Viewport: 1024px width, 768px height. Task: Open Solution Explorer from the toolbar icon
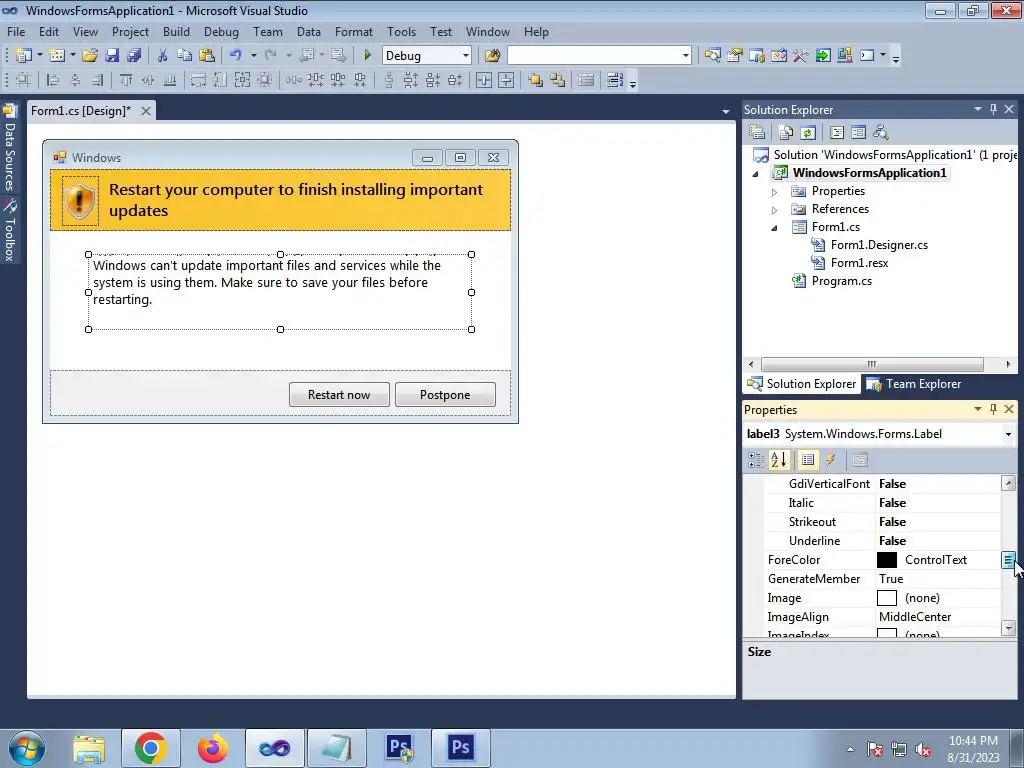coord(712,56)
